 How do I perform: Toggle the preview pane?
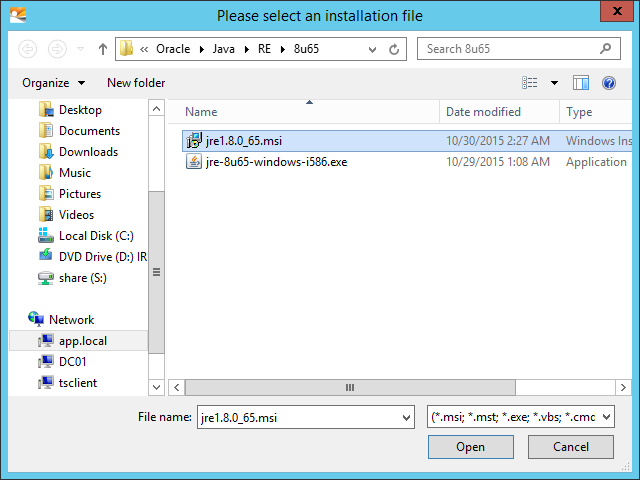point(580,83)
